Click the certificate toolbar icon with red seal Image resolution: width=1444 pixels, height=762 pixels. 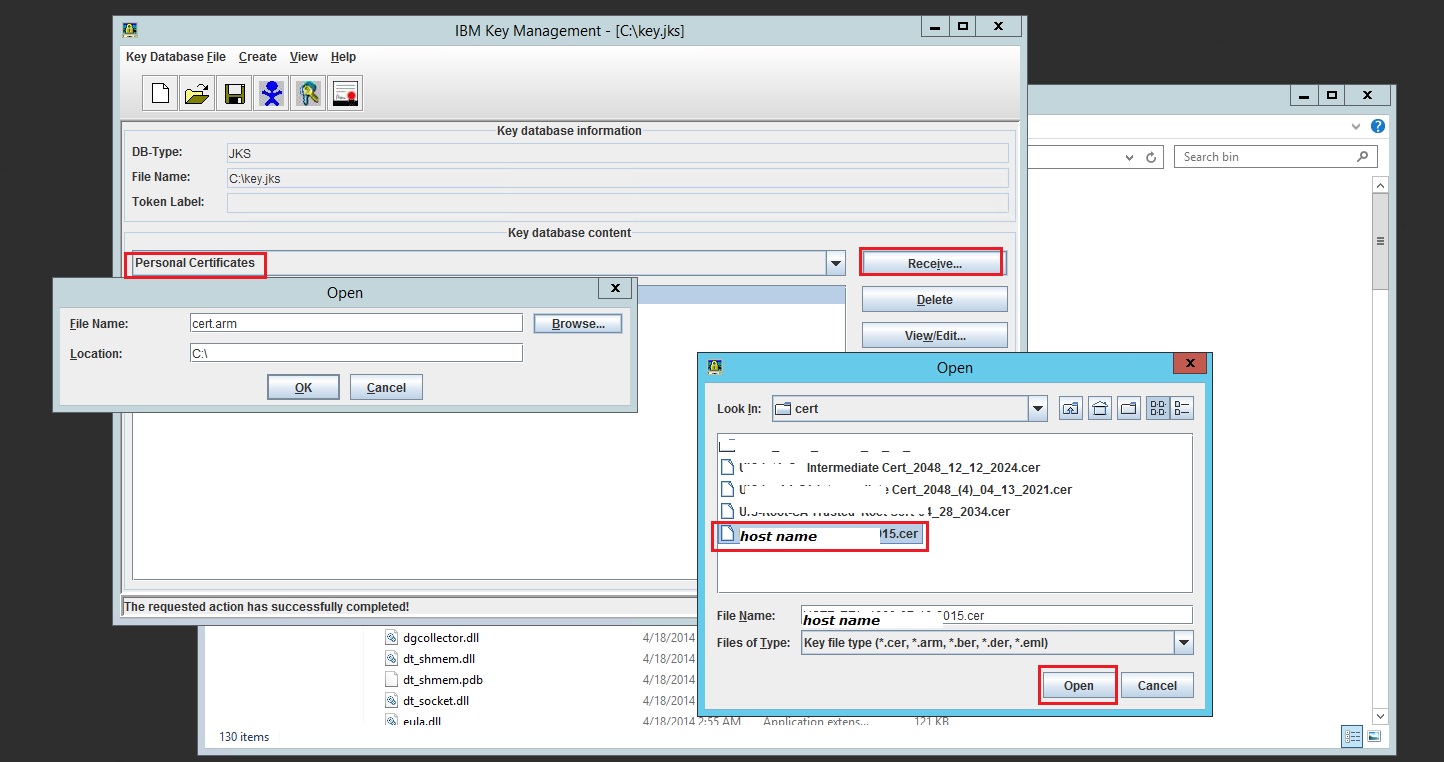coord(345,94)
